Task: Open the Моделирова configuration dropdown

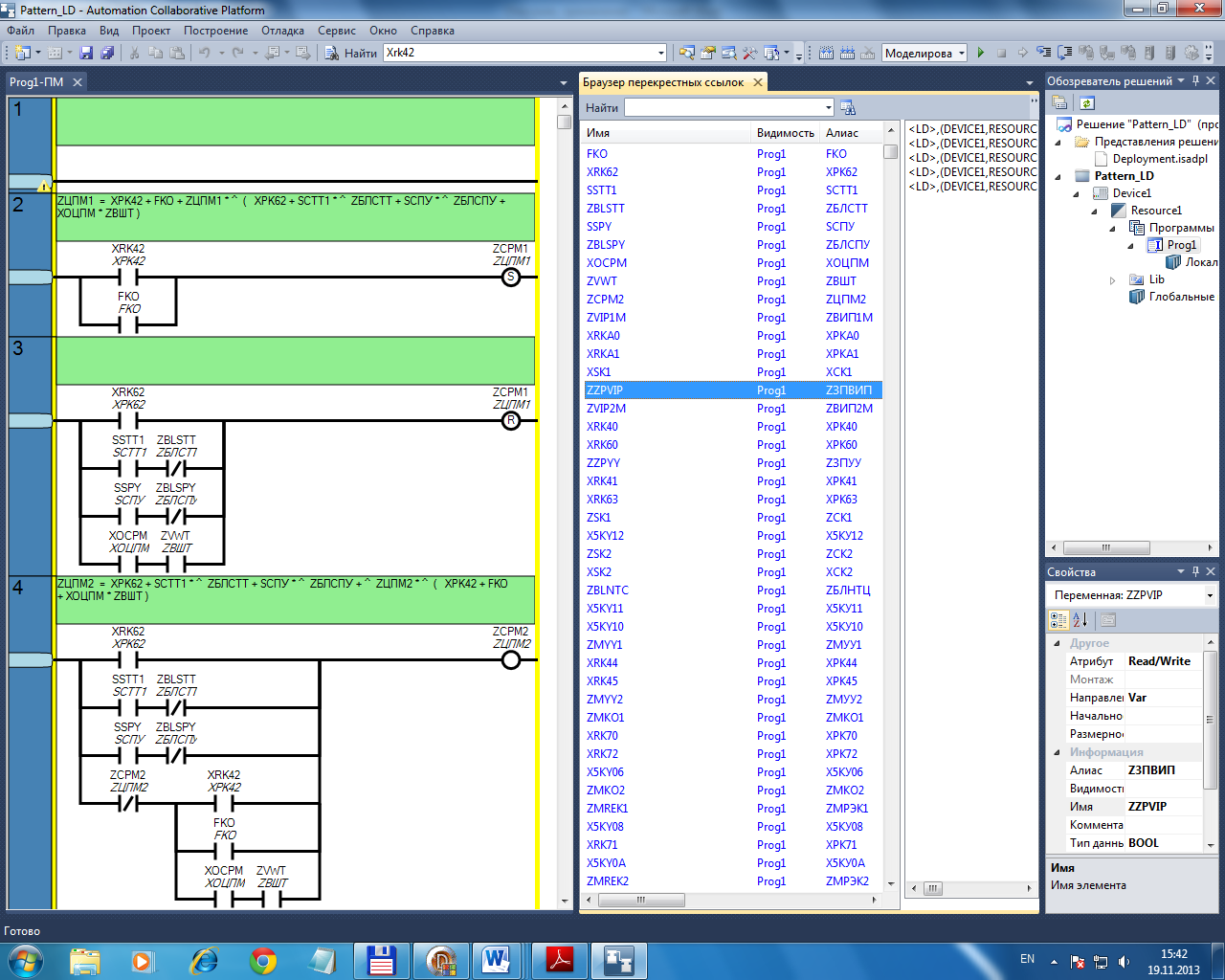Action: (962, 54)
